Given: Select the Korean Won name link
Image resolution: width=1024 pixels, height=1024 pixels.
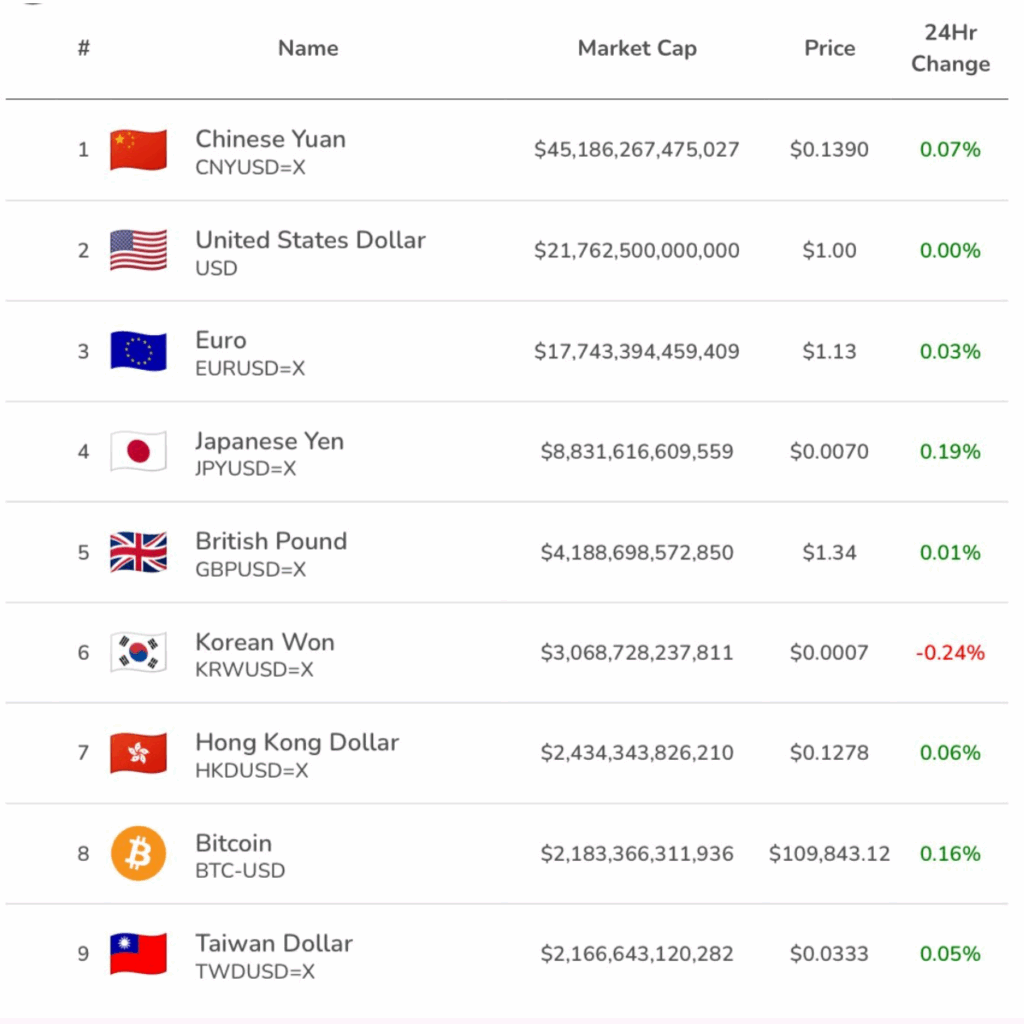Looking at the screenshot, I should pos(265,642).
